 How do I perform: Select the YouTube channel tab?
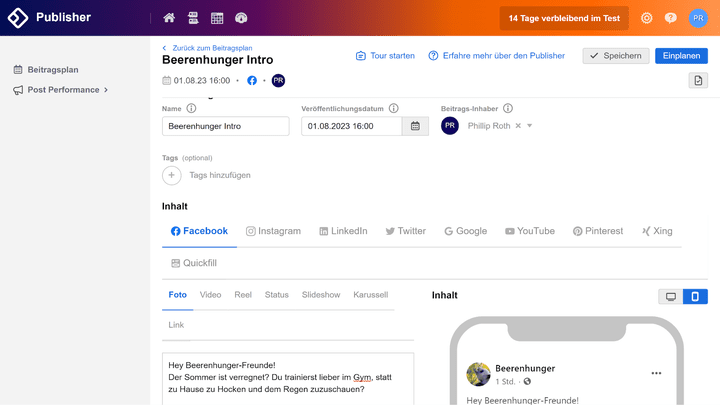tap(530, 231)
